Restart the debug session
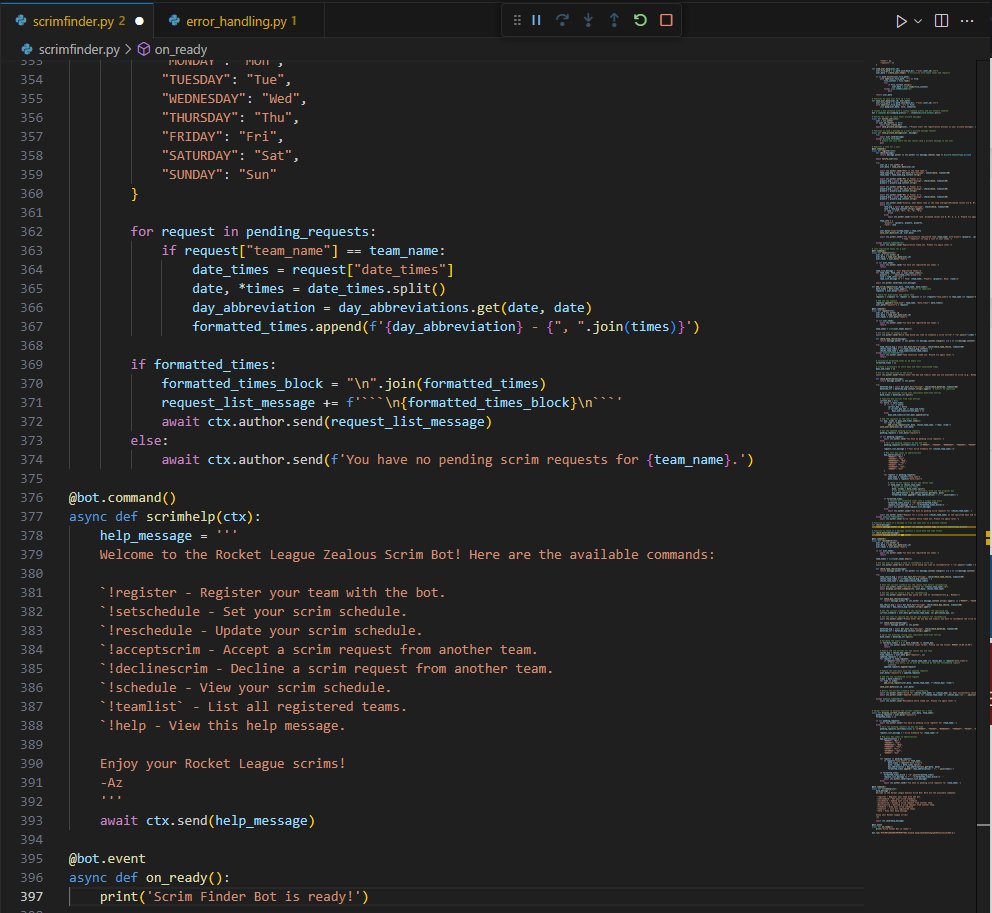The image size is (992, 913). [x=640, y=20]
